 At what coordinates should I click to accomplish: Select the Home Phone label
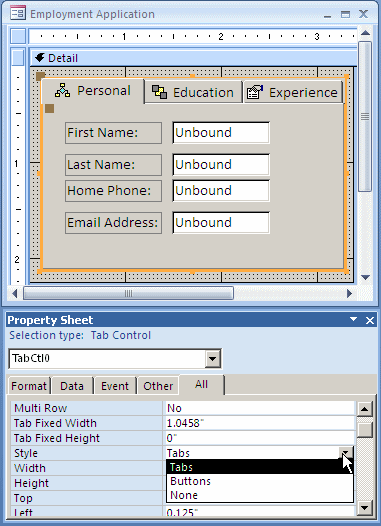(x=113, y=191)
